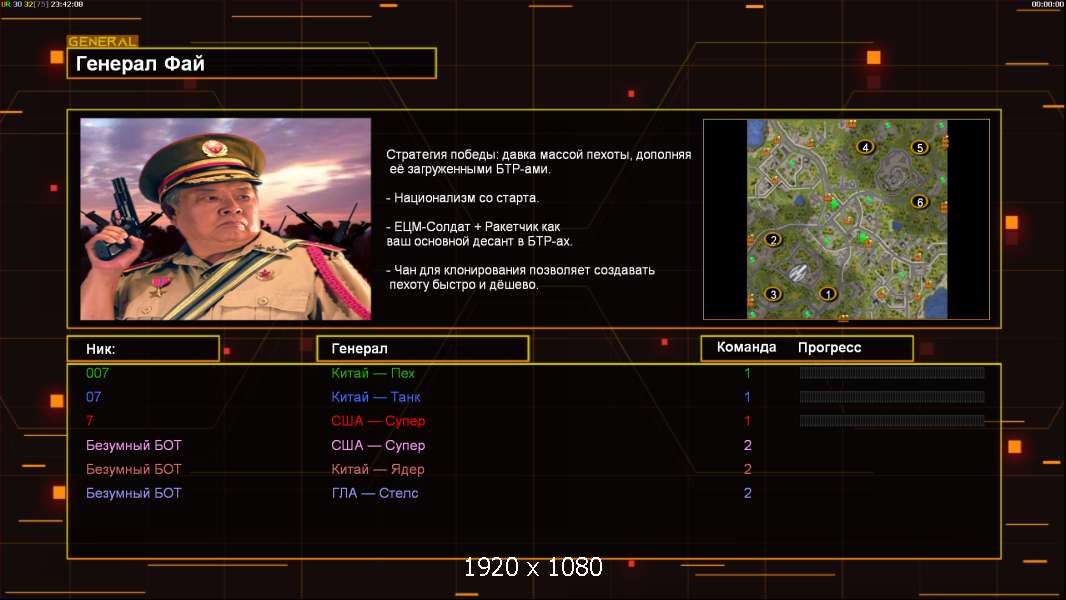Click red team number 1 for player 7
The image size is (1066, 600).
pos(747,421)
